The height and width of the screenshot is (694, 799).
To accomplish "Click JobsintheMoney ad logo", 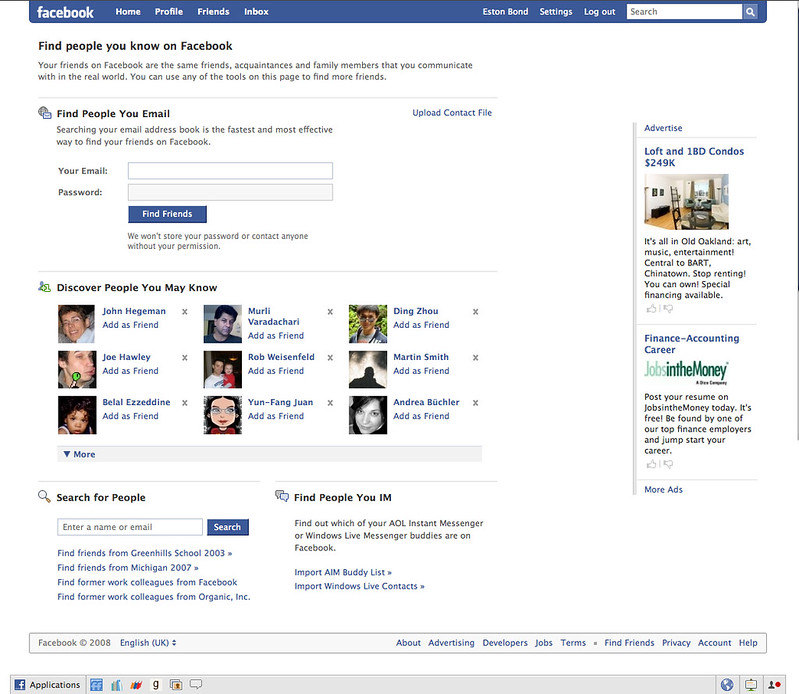I will click(x=686, y=372).
